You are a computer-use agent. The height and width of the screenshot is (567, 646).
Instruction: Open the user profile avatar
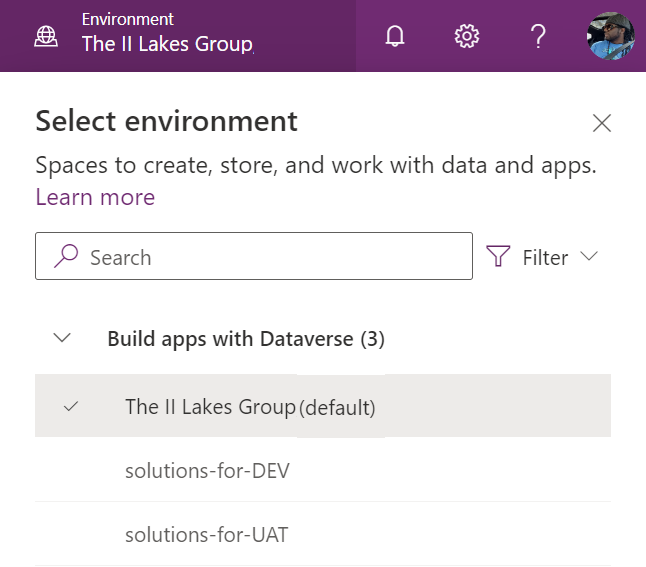(x=610, y=37)
